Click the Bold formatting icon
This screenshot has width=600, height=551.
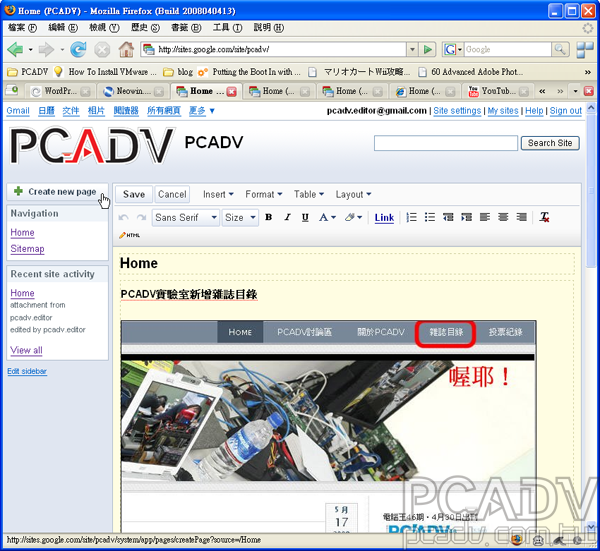268,217
